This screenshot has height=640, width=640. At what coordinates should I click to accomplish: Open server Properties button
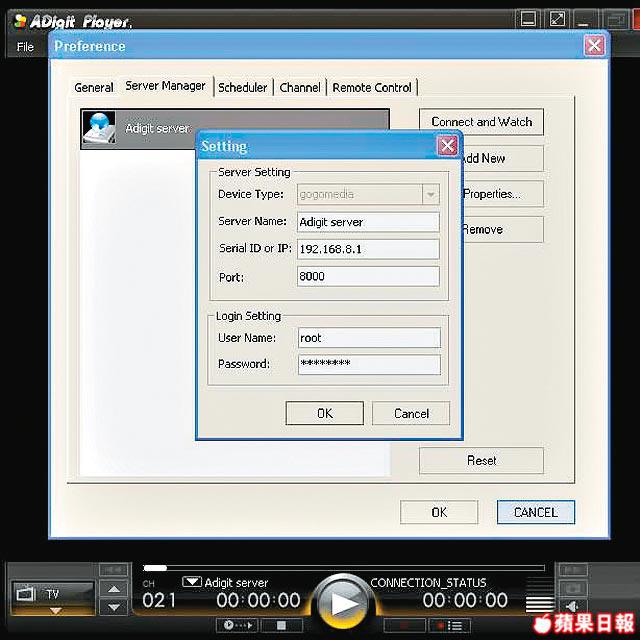tap(503, 193)
